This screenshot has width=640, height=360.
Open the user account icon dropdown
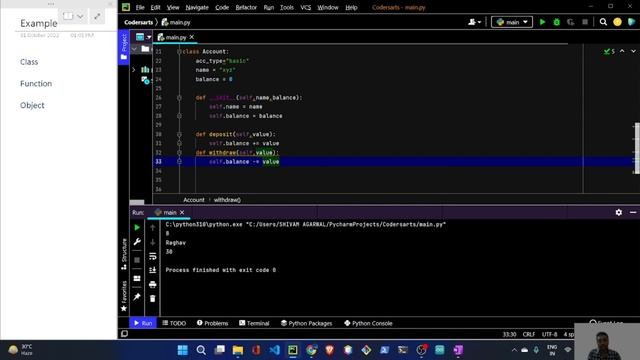474,22
